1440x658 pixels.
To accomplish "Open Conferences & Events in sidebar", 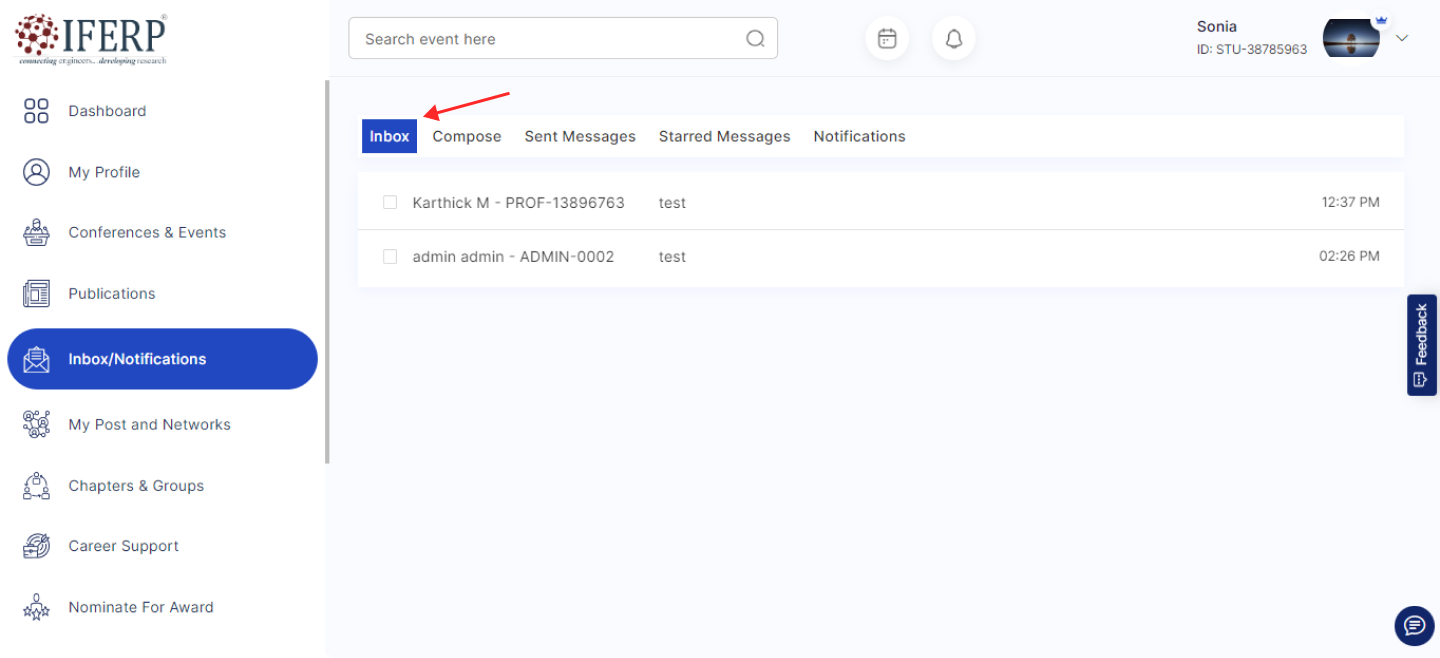I will [147, 232].
